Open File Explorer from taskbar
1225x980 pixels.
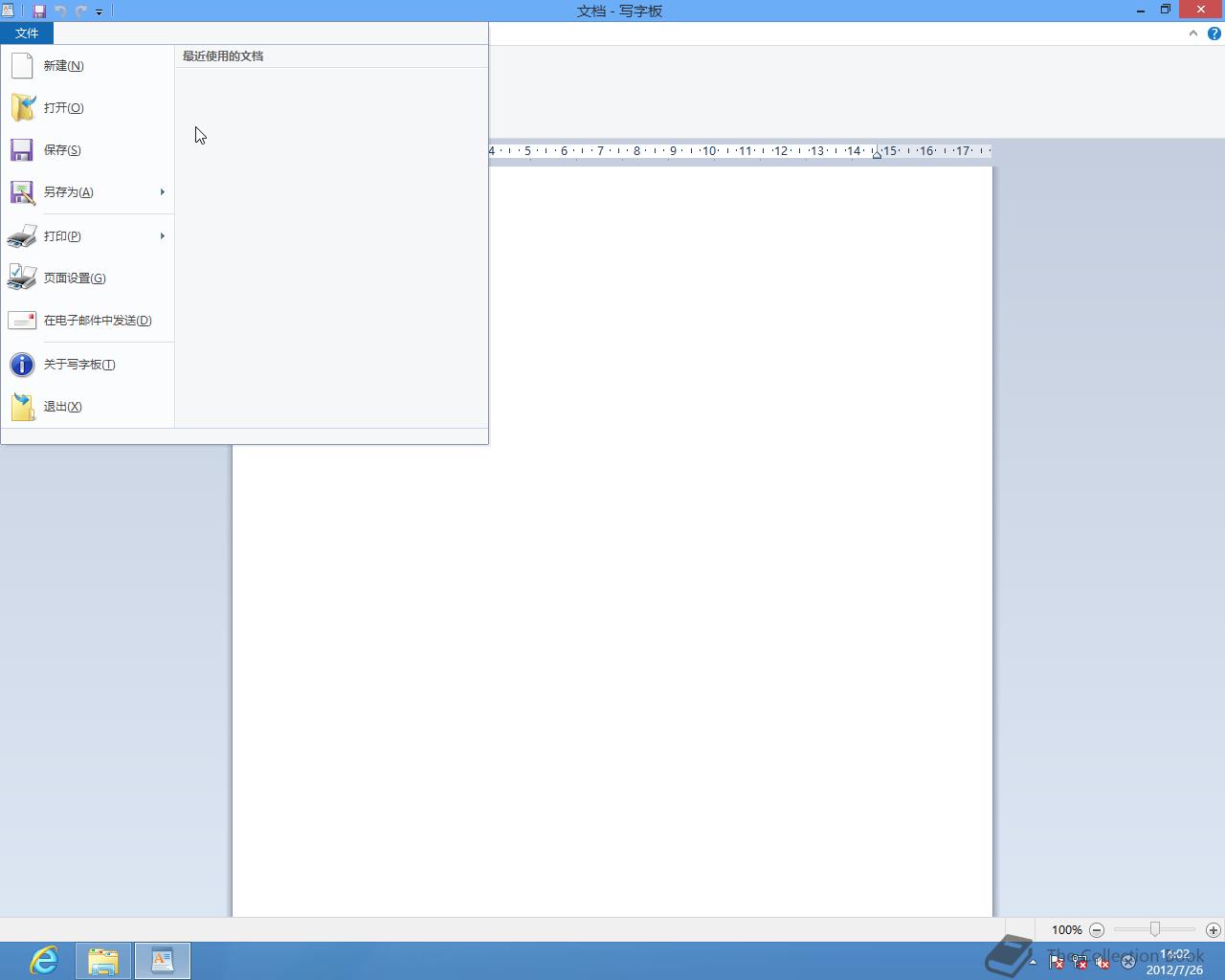103,961
